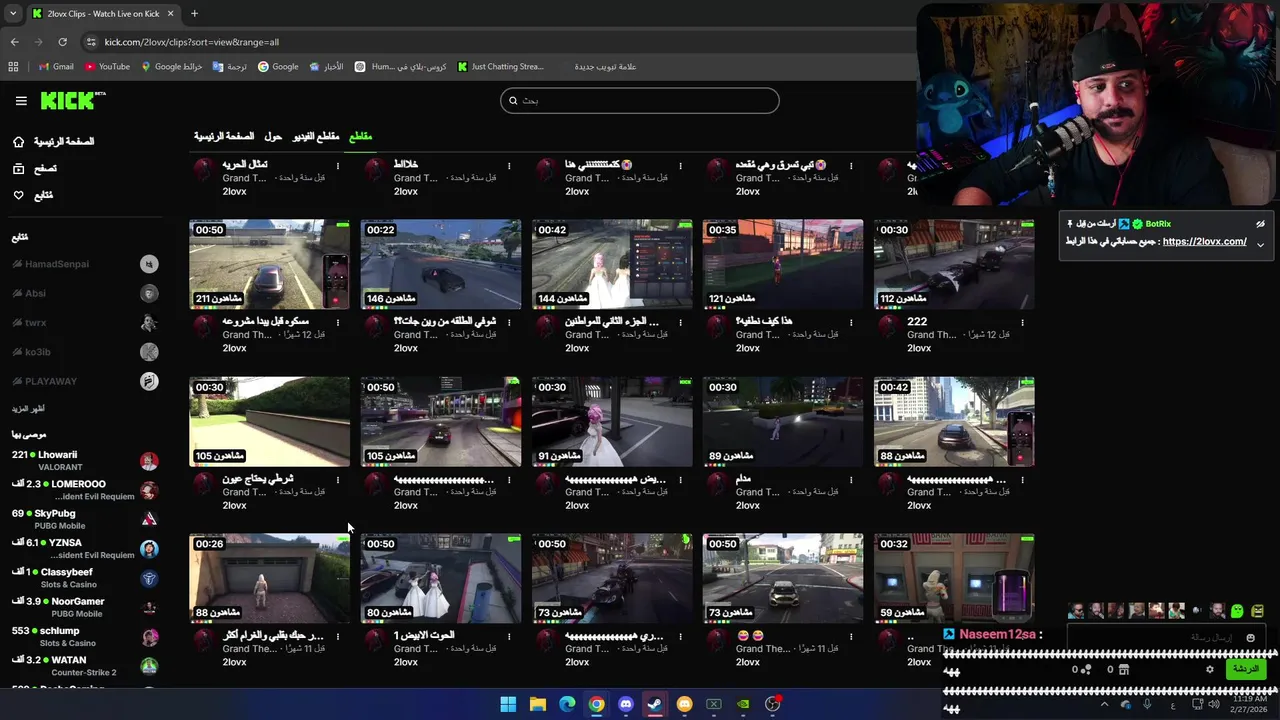Open options menu for clip مسكوه قبل يبدا مشروعه

click(x=338, y=322)
